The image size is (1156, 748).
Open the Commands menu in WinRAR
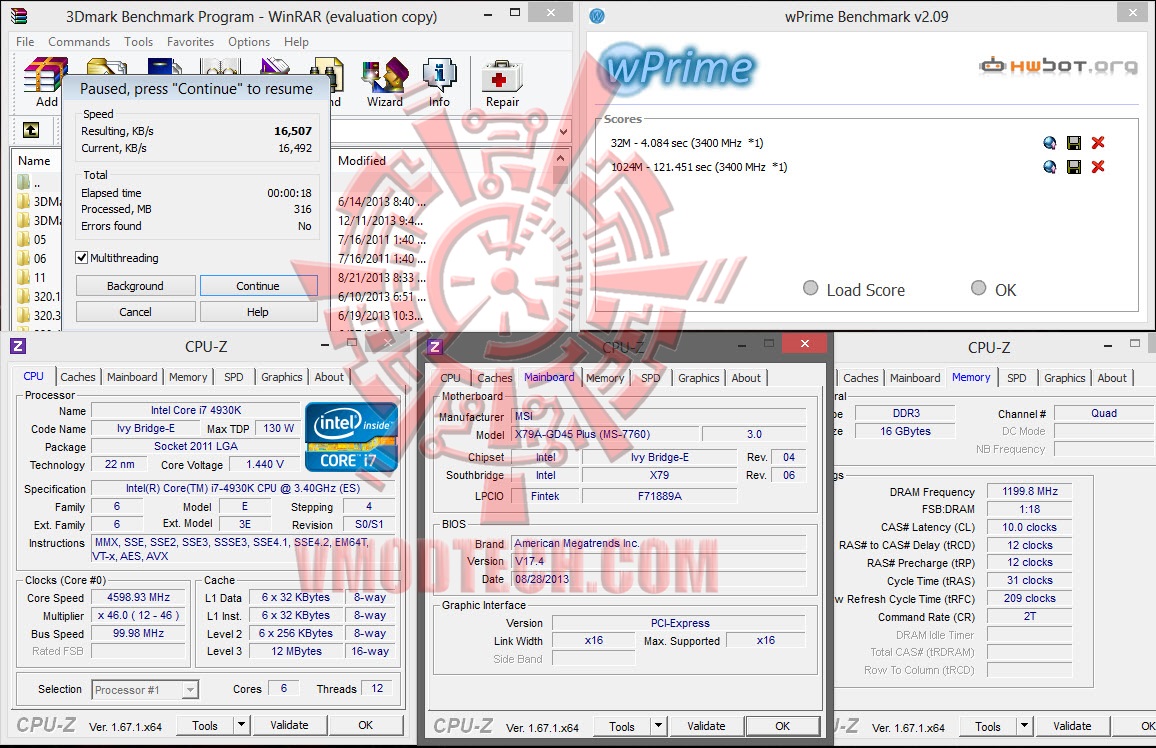[79, 42]
